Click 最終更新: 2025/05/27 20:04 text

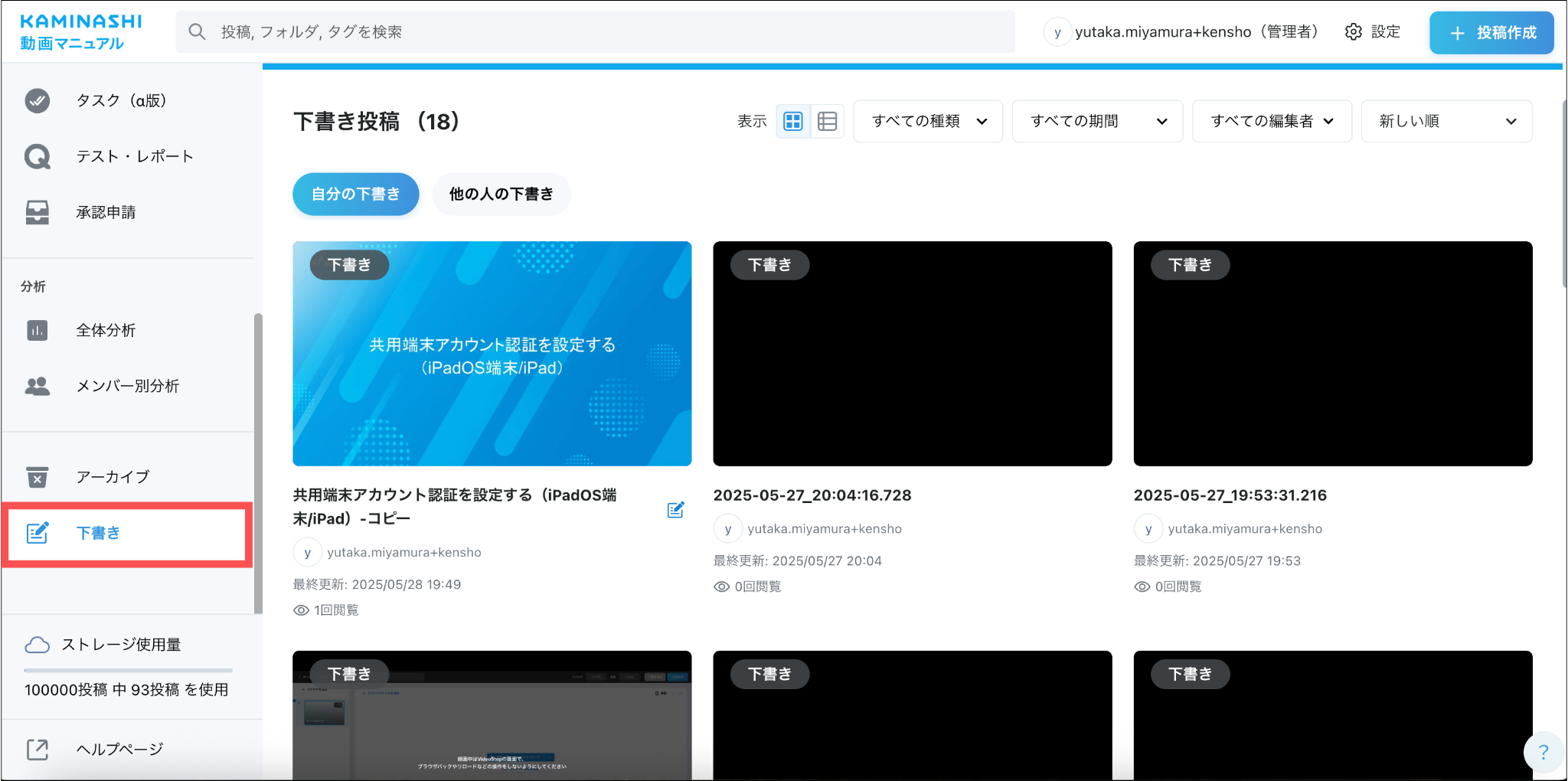tap(798, 560)
